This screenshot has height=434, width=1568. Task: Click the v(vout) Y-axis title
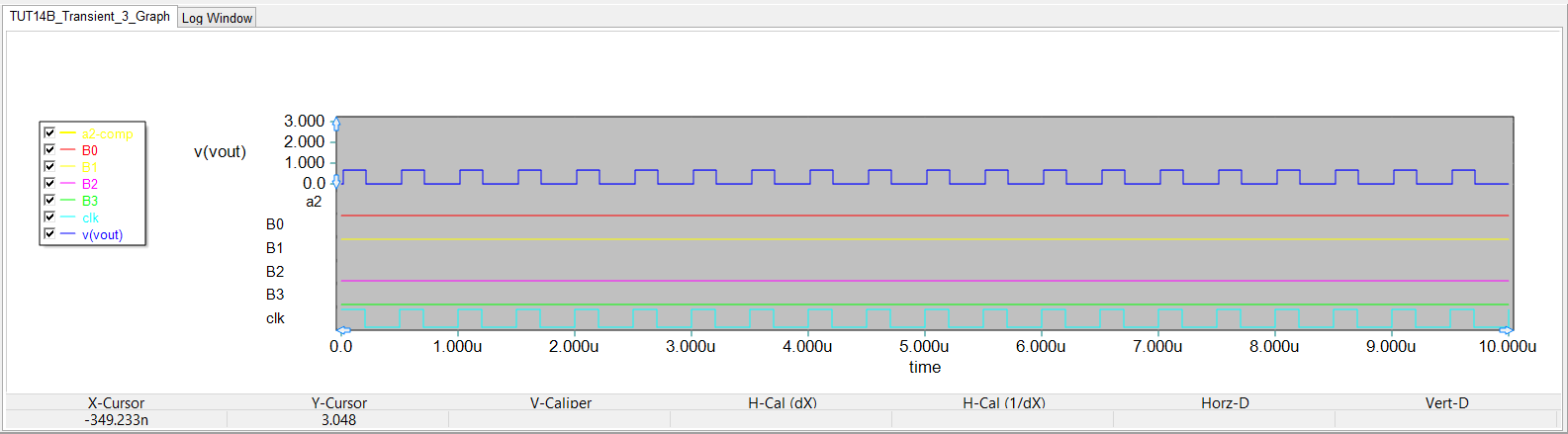(x=220, y=151)
